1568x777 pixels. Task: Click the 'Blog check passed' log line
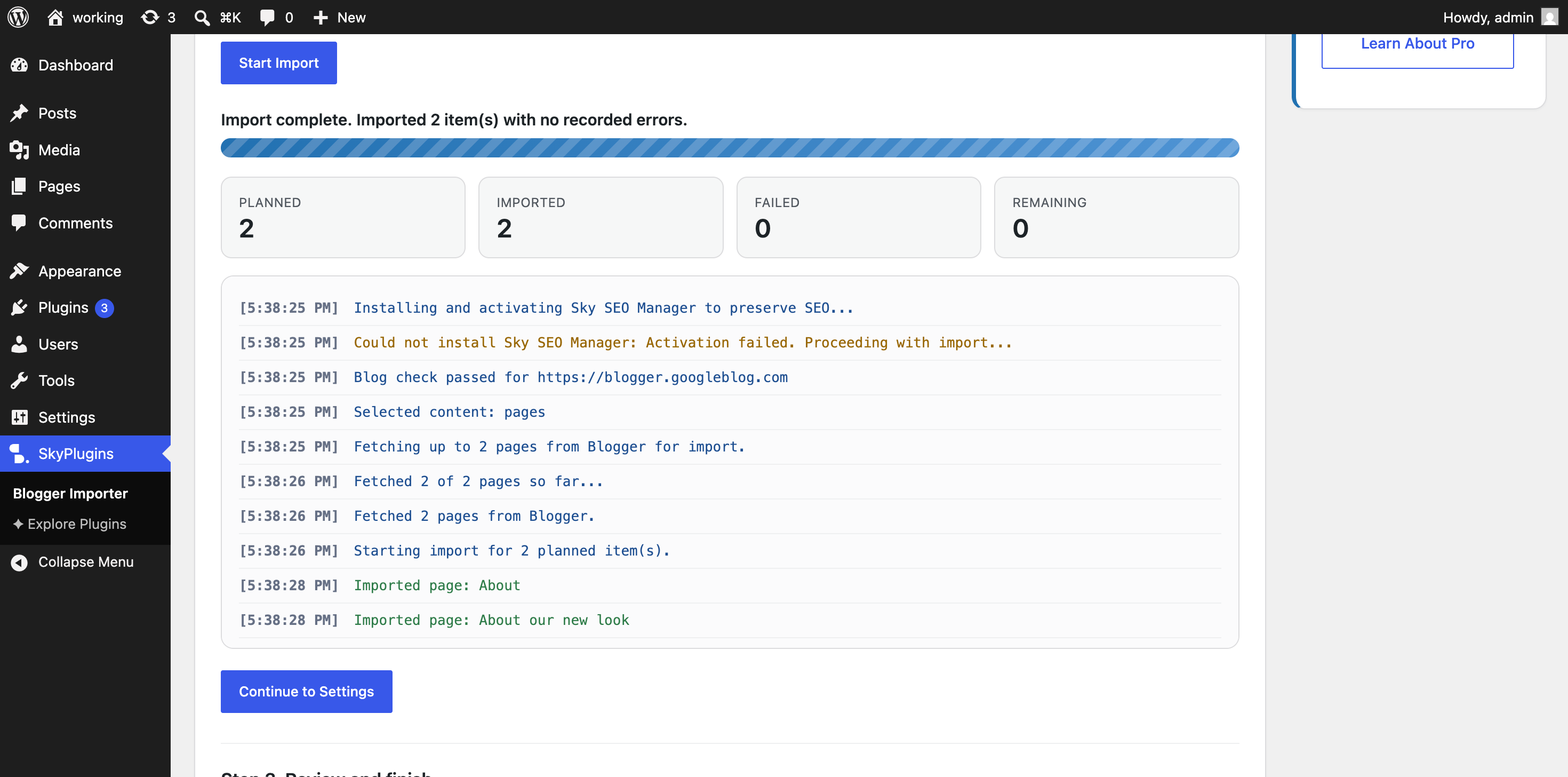coord(730,377)
